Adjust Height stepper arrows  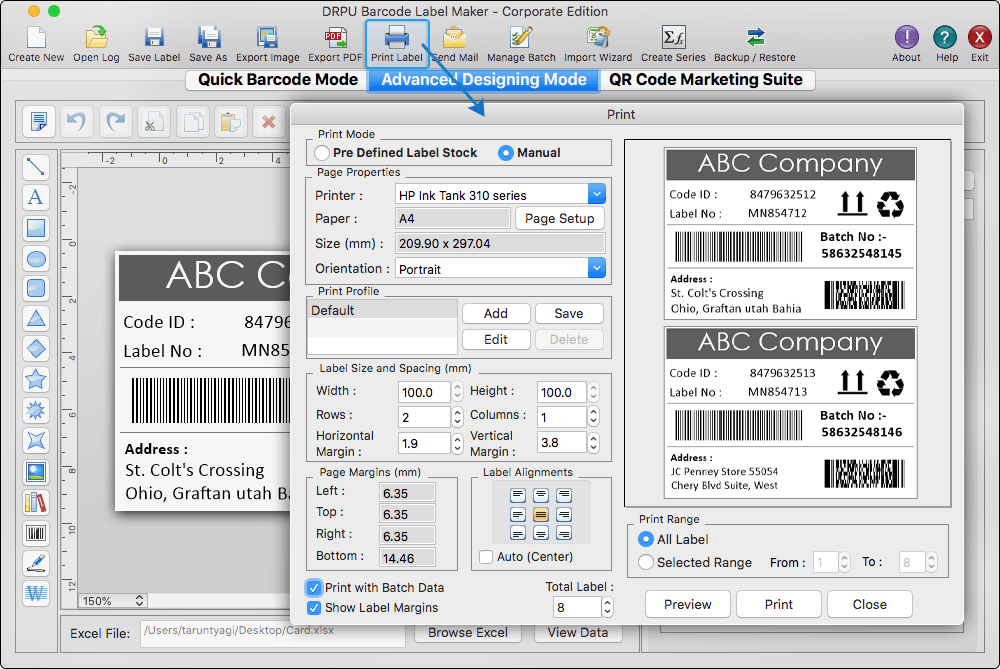click(x=594, y=392)
